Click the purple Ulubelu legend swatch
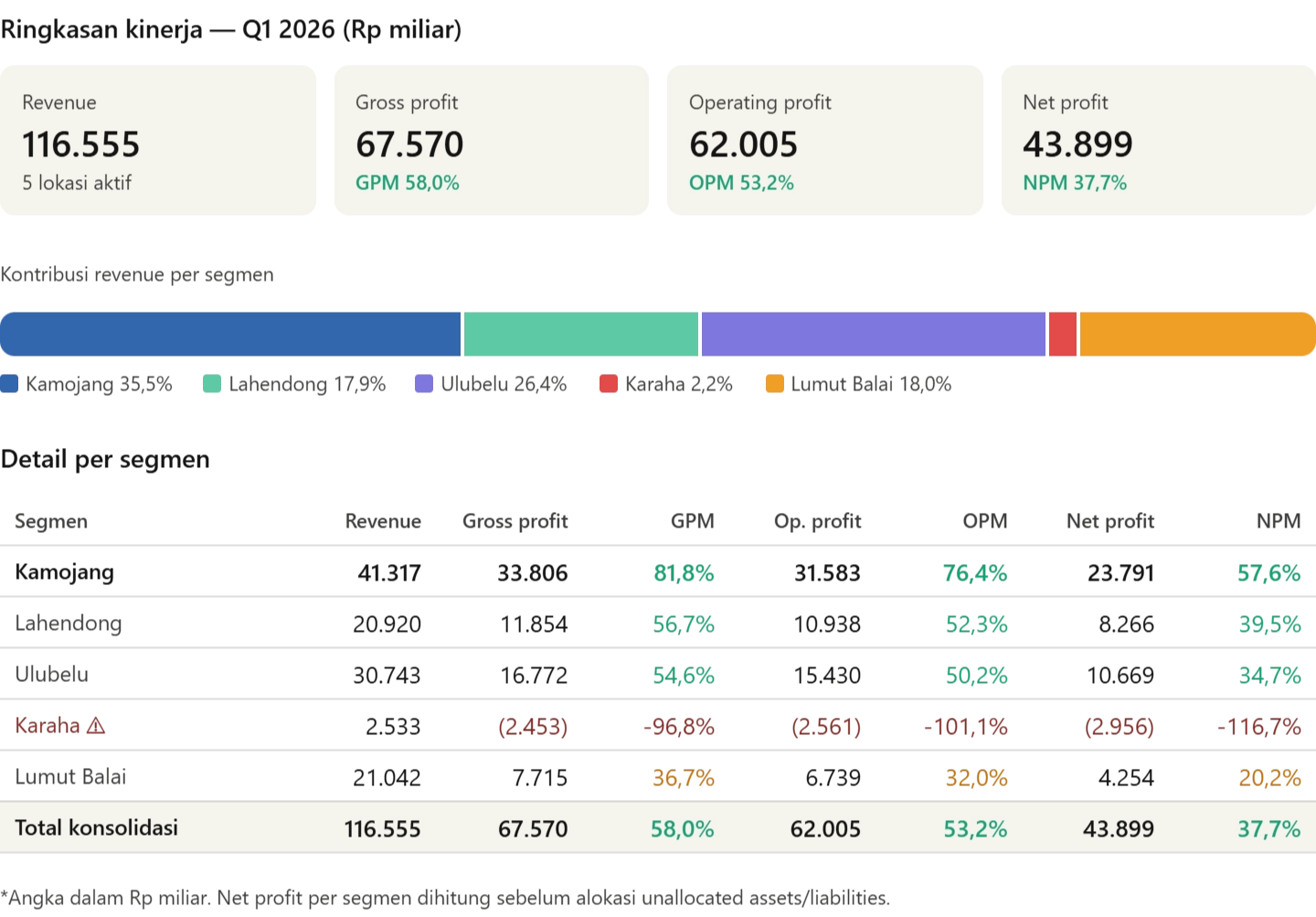 (424, 384)
